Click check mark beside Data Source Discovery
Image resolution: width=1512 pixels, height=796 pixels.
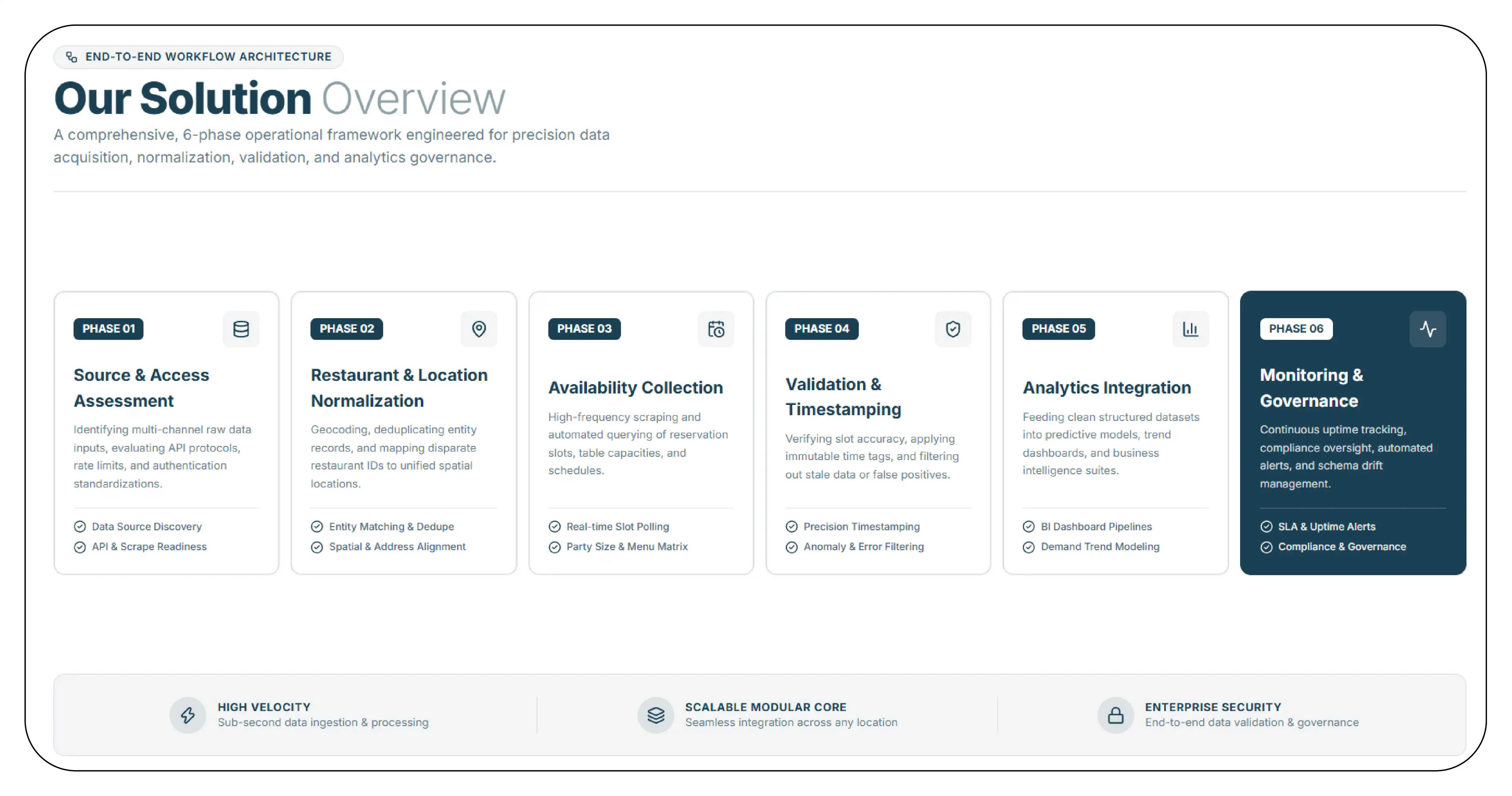click(80, 527)
